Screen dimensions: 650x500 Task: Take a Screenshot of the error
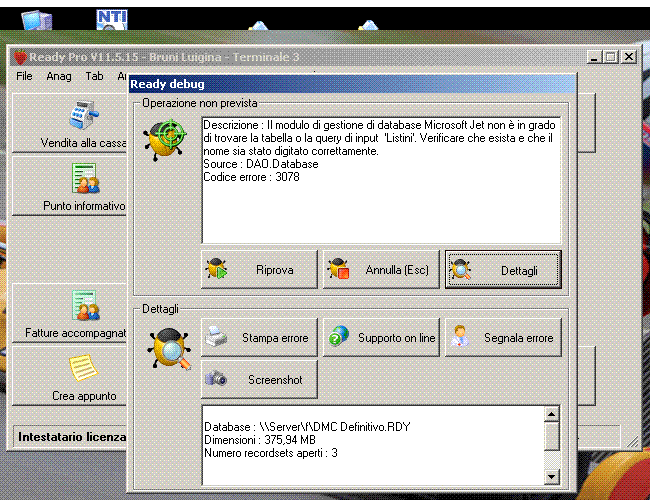point(259,379)
